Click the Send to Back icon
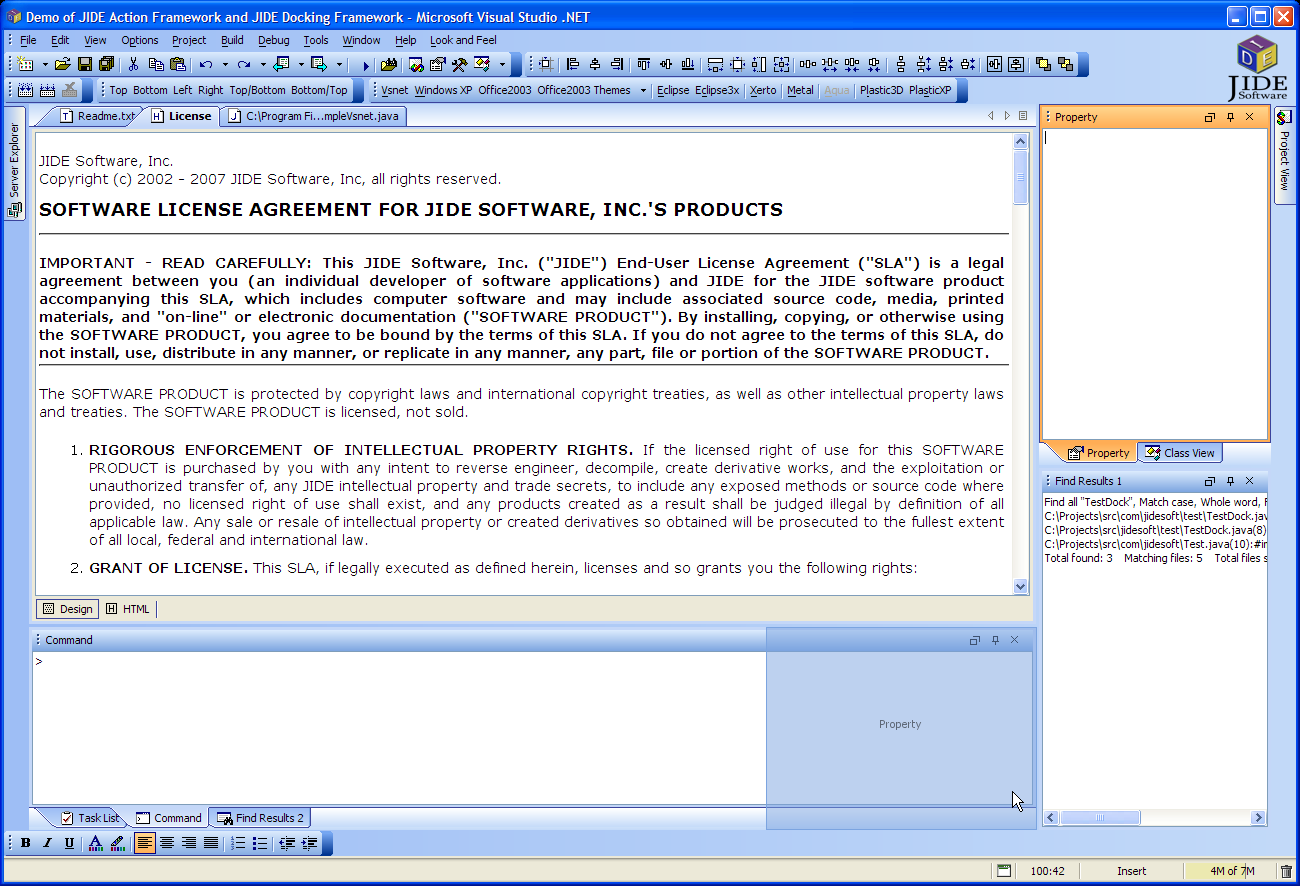The height and width of the screenshot is (886, 1300). click(1066, 64)
